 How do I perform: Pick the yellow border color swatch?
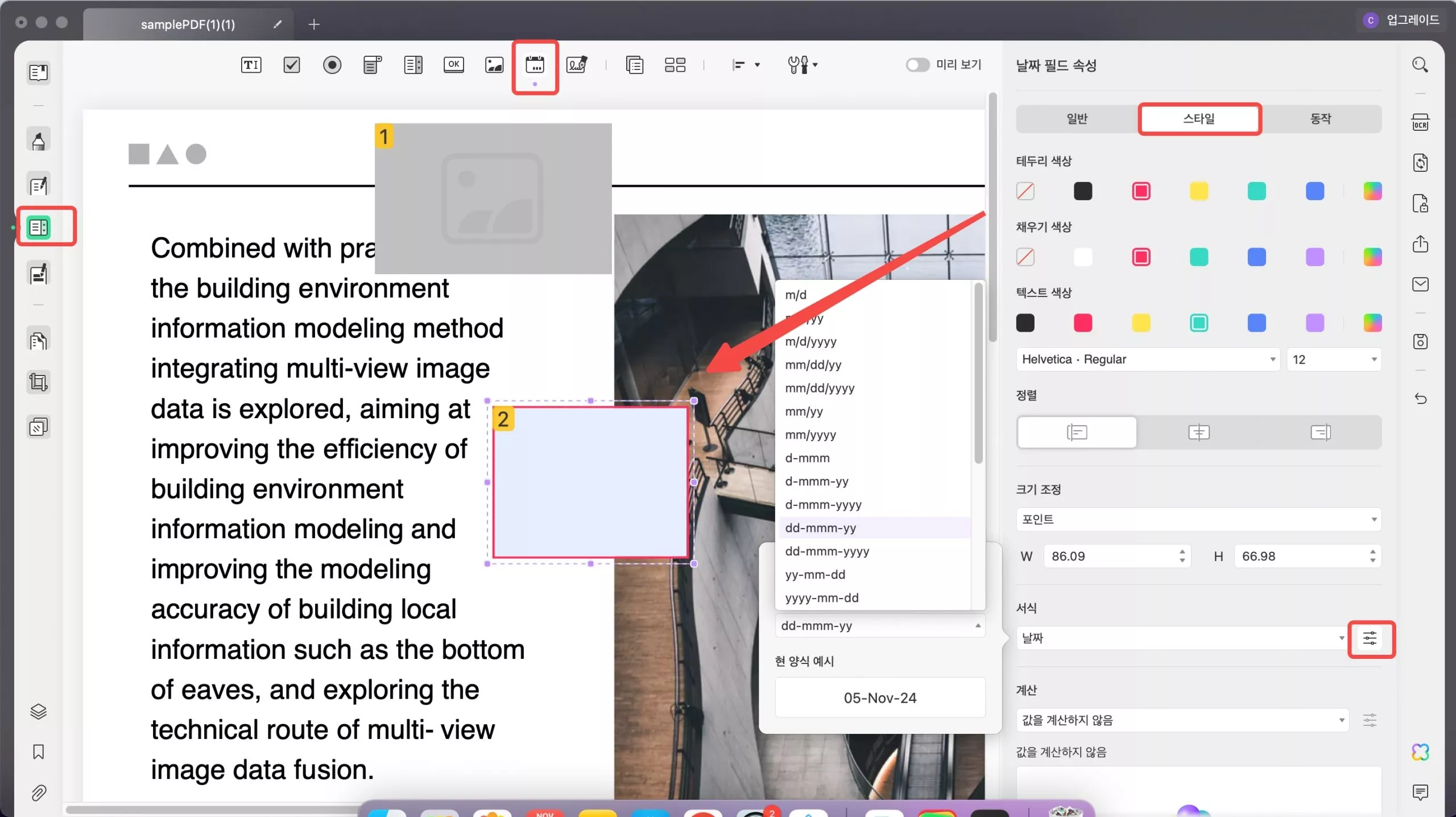click(1199, 191)
